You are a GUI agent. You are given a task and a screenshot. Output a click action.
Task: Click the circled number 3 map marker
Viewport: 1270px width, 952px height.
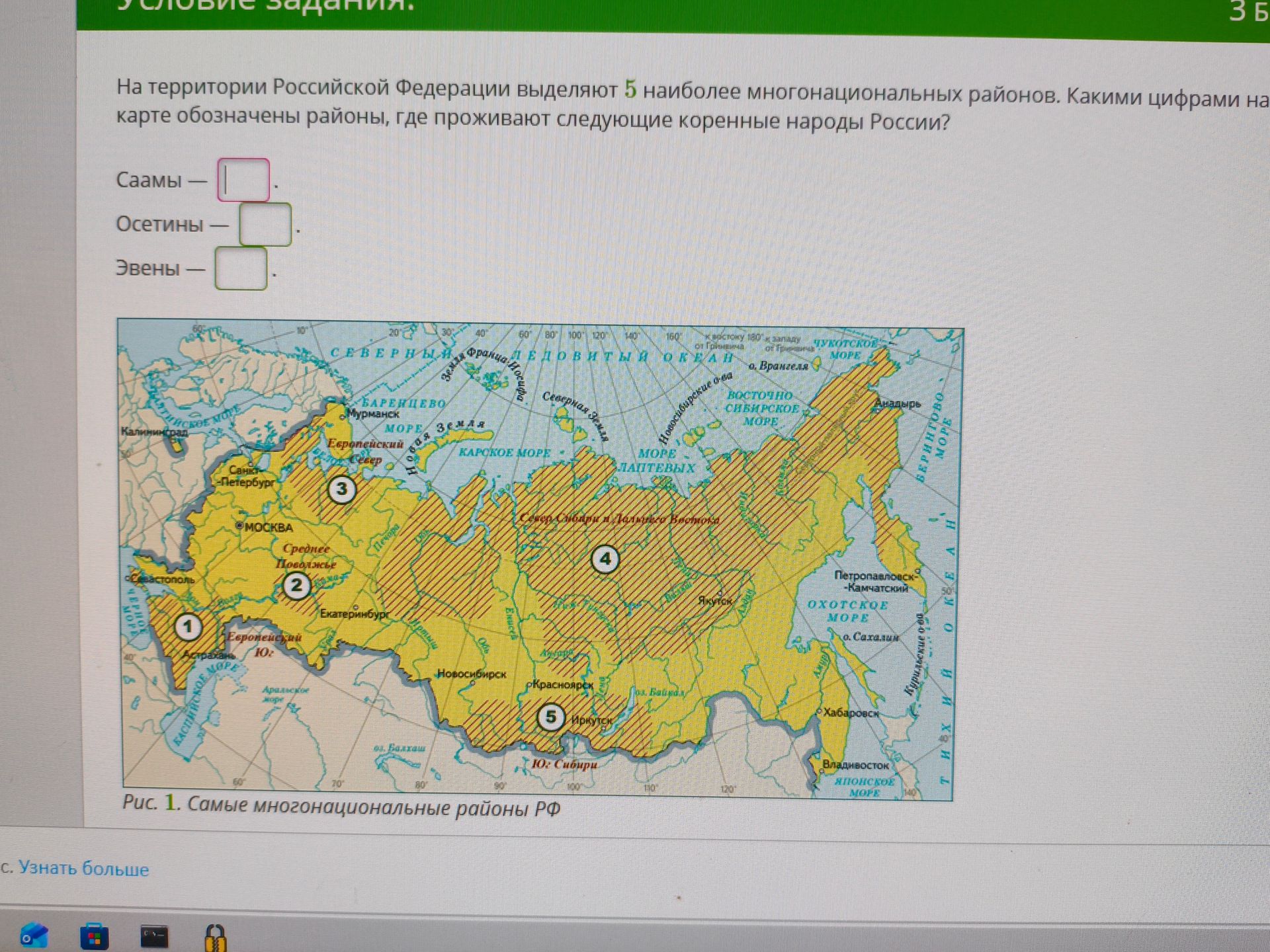(x=341, y=489)
